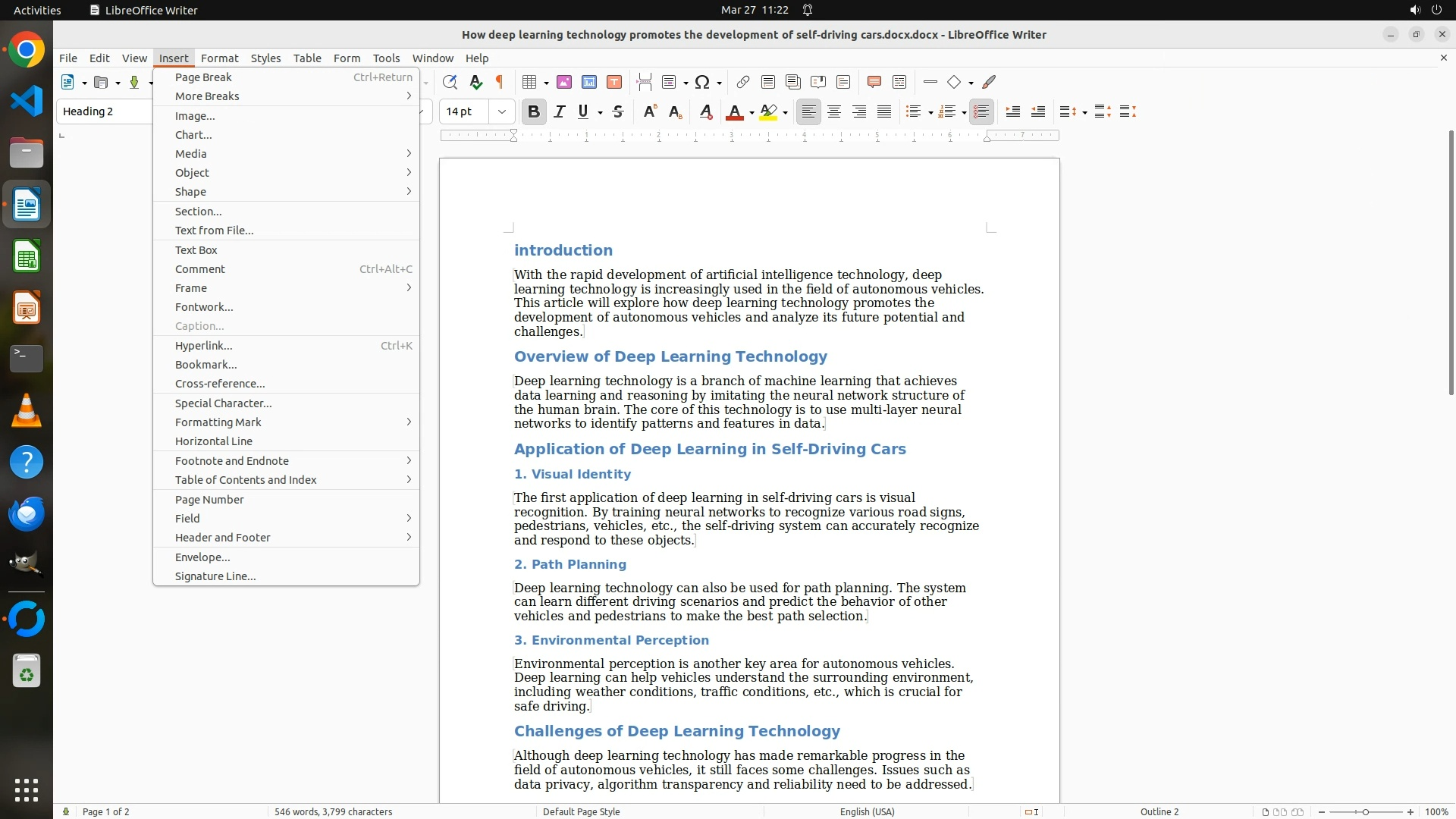
Task: Toggle formatting marks pilcrow icon
Action: 500,82
